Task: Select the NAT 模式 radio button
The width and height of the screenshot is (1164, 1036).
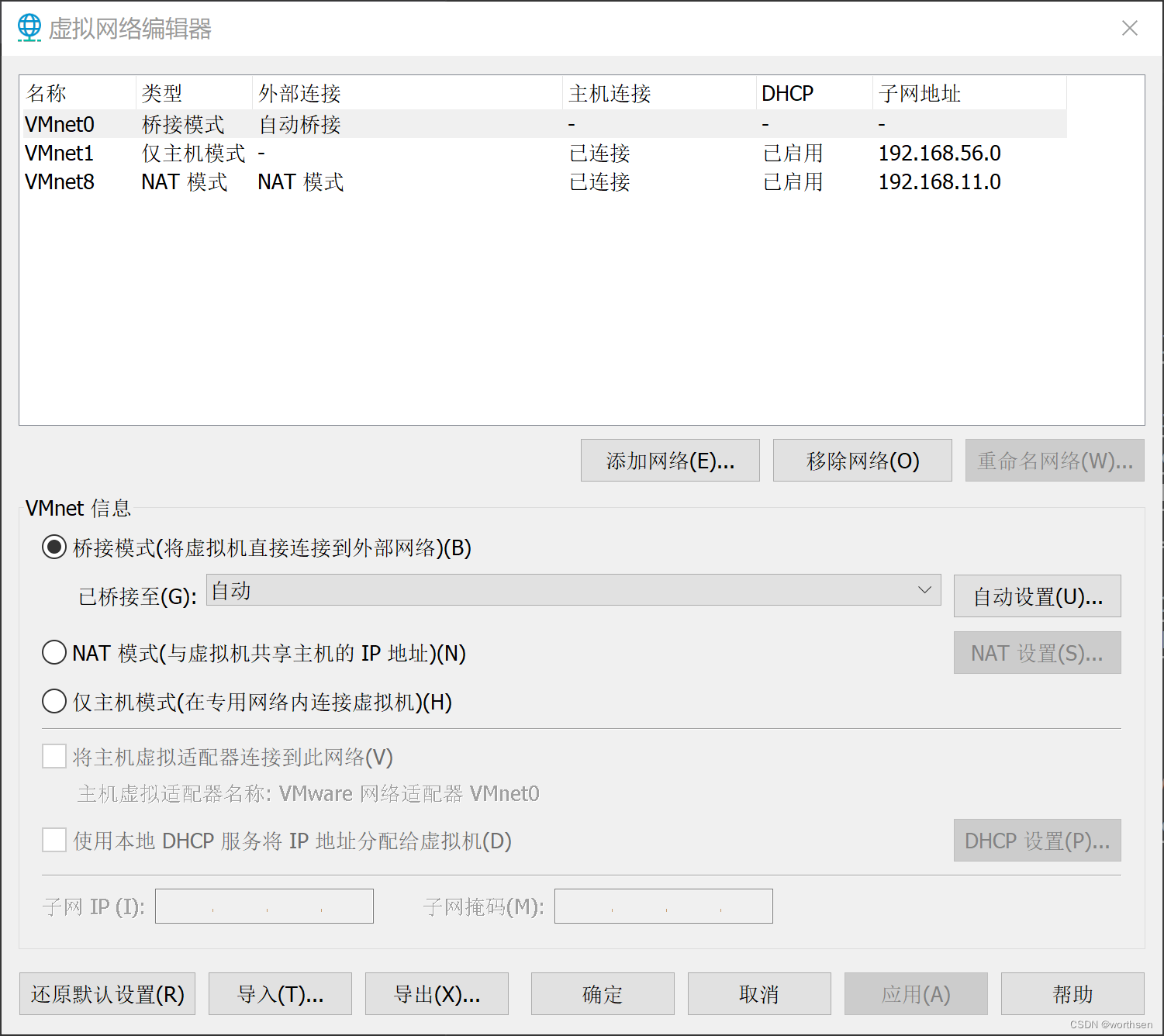Action: tap(54, 652)
